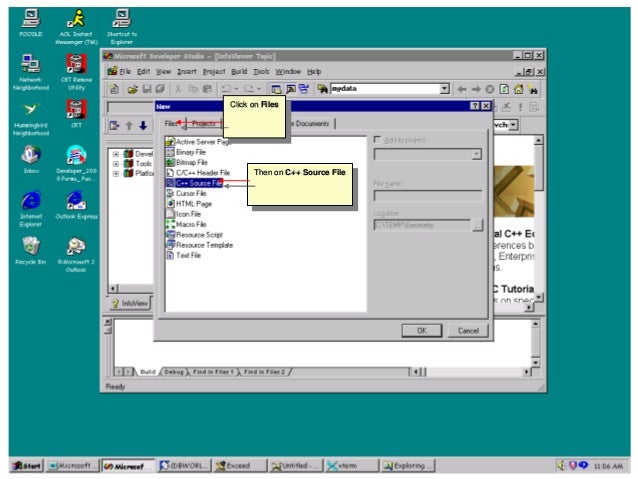Open the Redo history dropdown arrow
Screen dimensions: 638x479
[x=259, y=89]
